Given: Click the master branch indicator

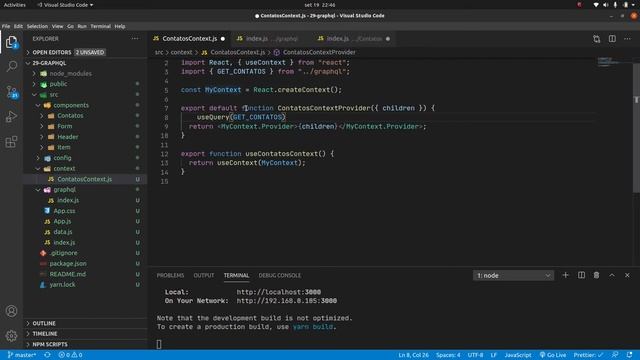Looking at the screenshot, I should click(22, 355).
